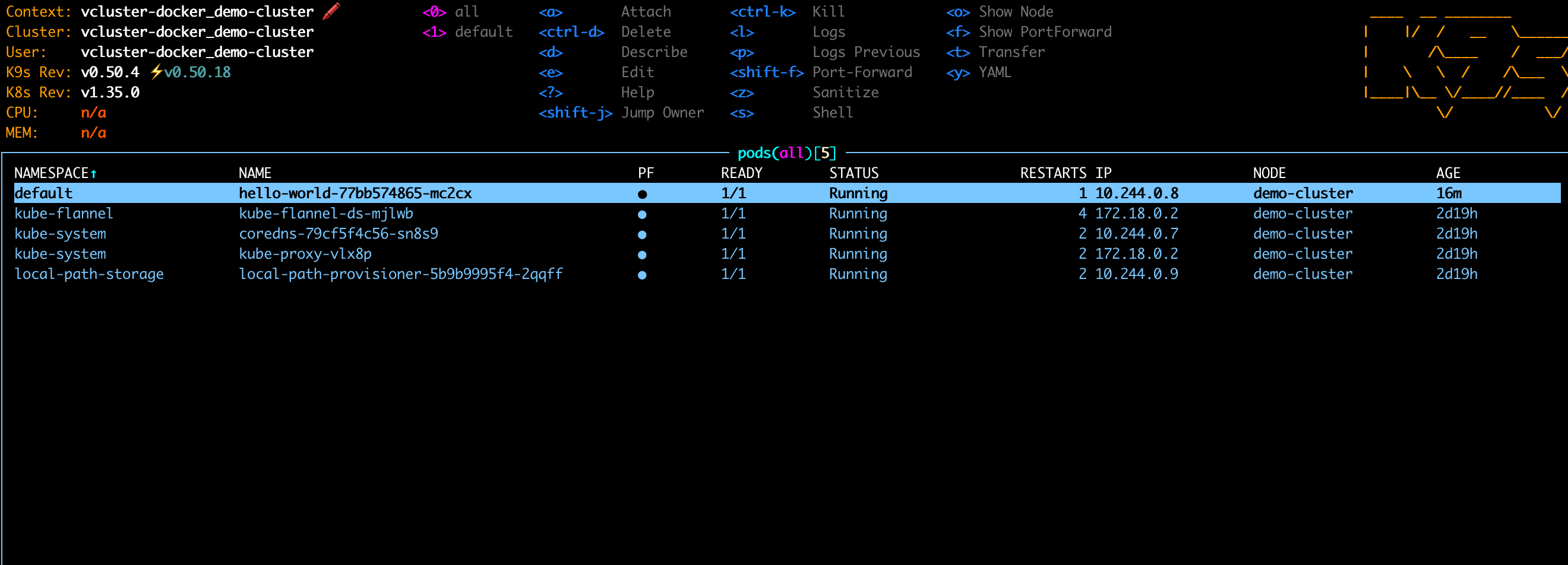The image size is (1568, 565).
Task: Click port-forward dot for coredns pod
Action: [x=642, y=235]
